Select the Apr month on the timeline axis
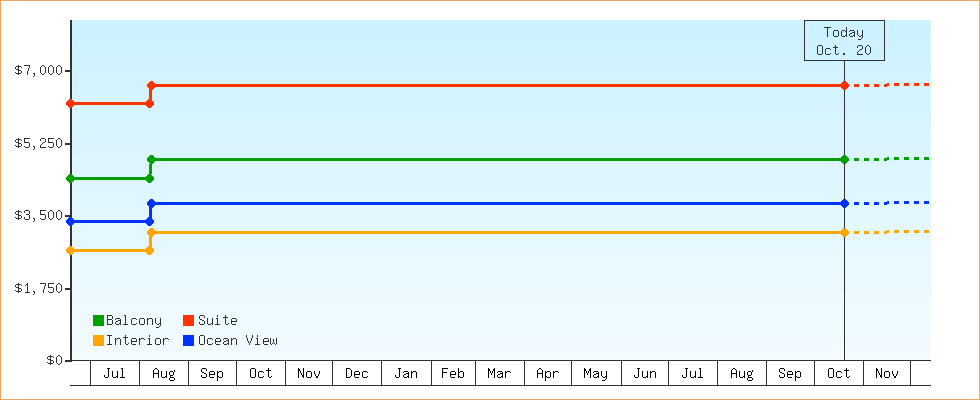 click(x=547, y=374)
